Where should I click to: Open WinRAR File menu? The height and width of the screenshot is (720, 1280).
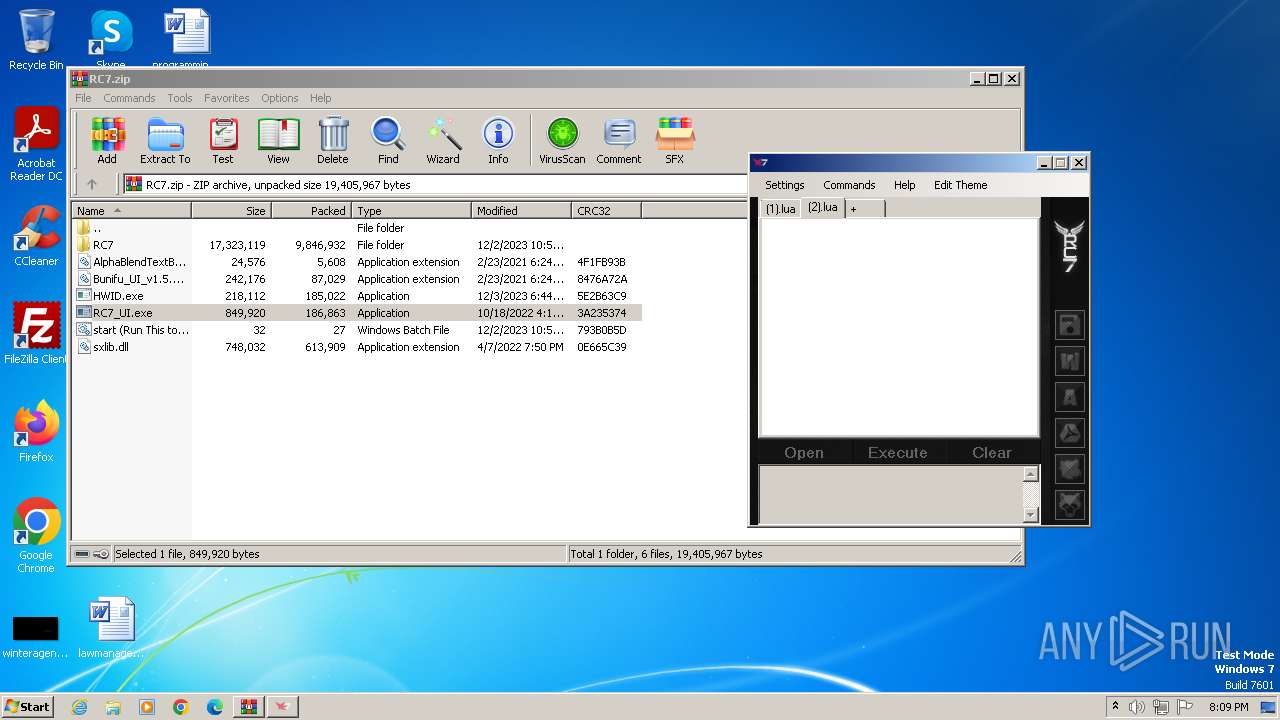[x=83, y=98]
